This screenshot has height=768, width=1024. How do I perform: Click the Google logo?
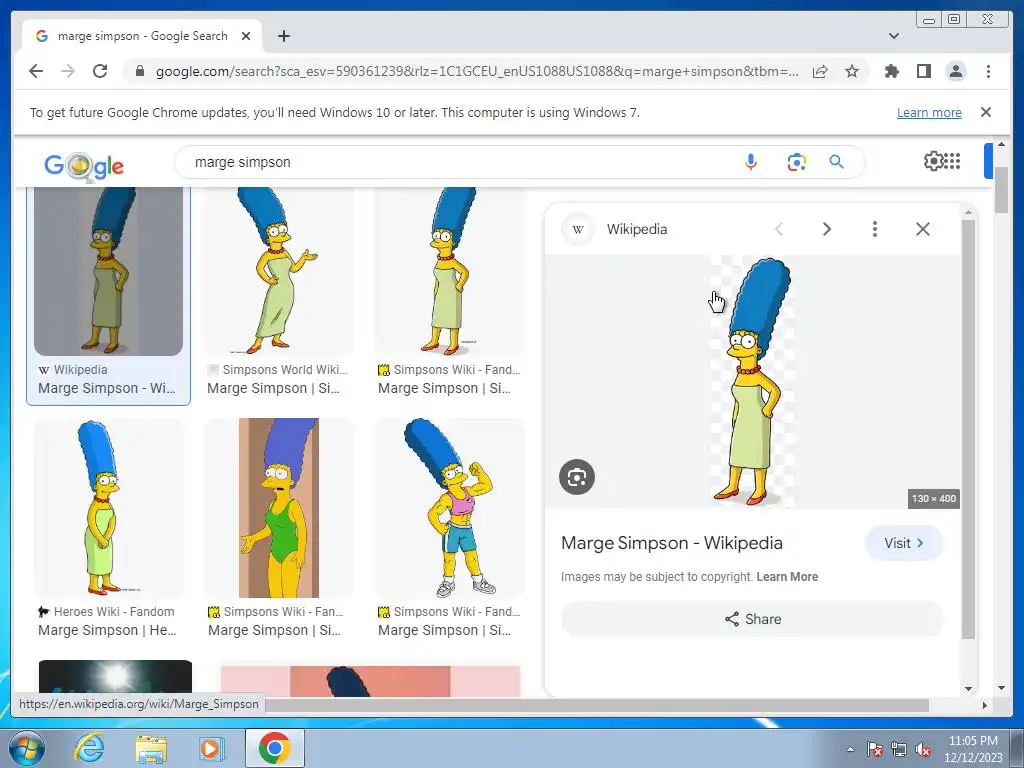pos(84,166)
